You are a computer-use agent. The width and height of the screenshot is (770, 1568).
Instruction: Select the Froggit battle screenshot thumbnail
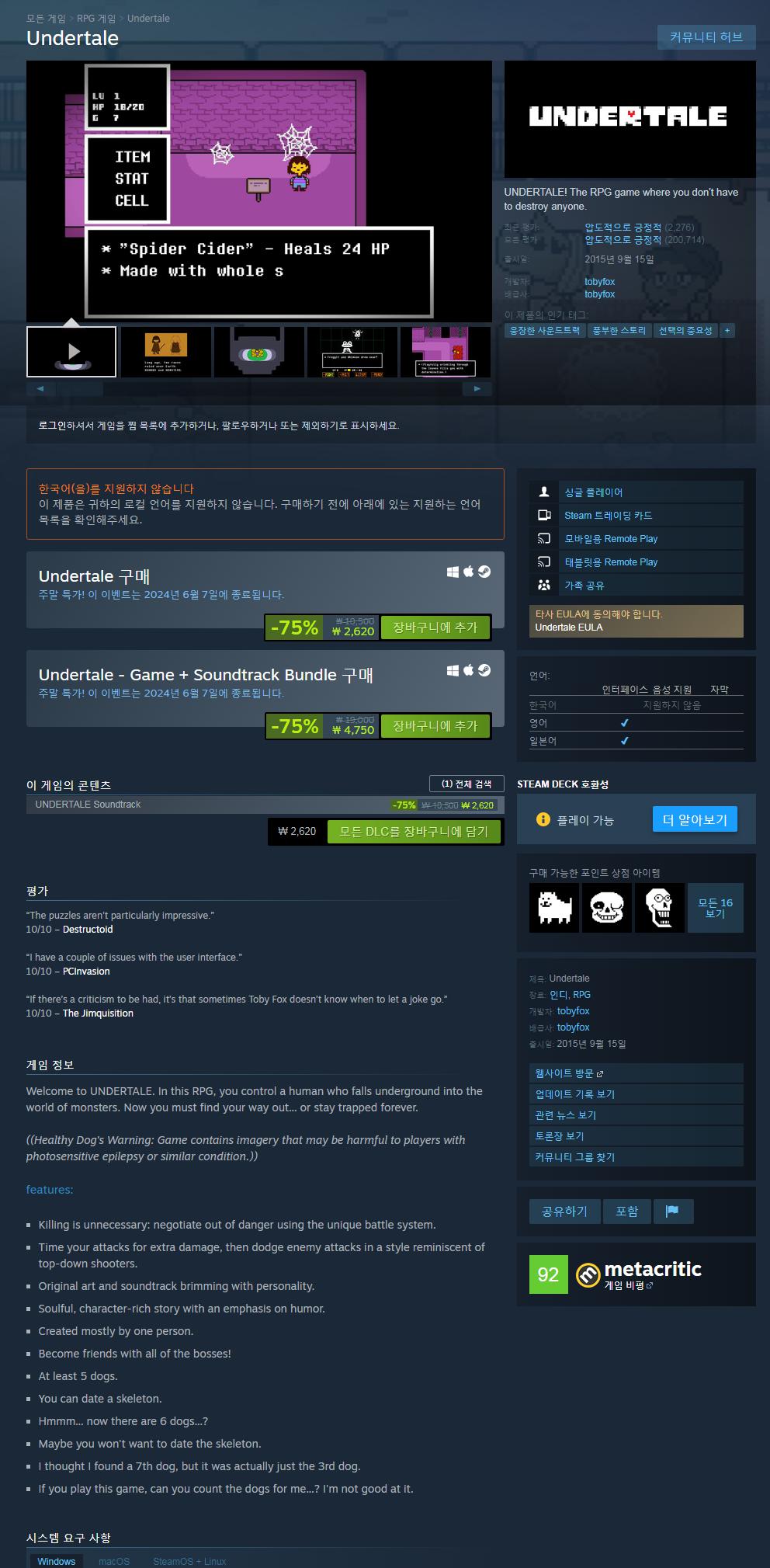point(352,352)
